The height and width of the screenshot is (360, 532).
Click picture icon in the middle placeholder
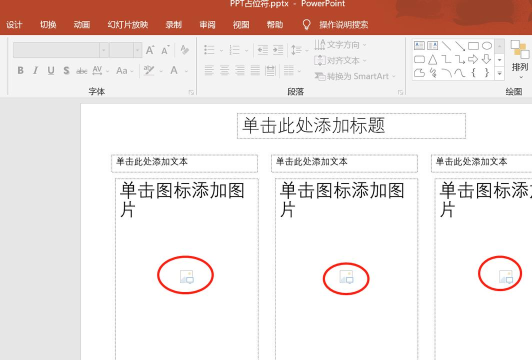coord(346,277)
